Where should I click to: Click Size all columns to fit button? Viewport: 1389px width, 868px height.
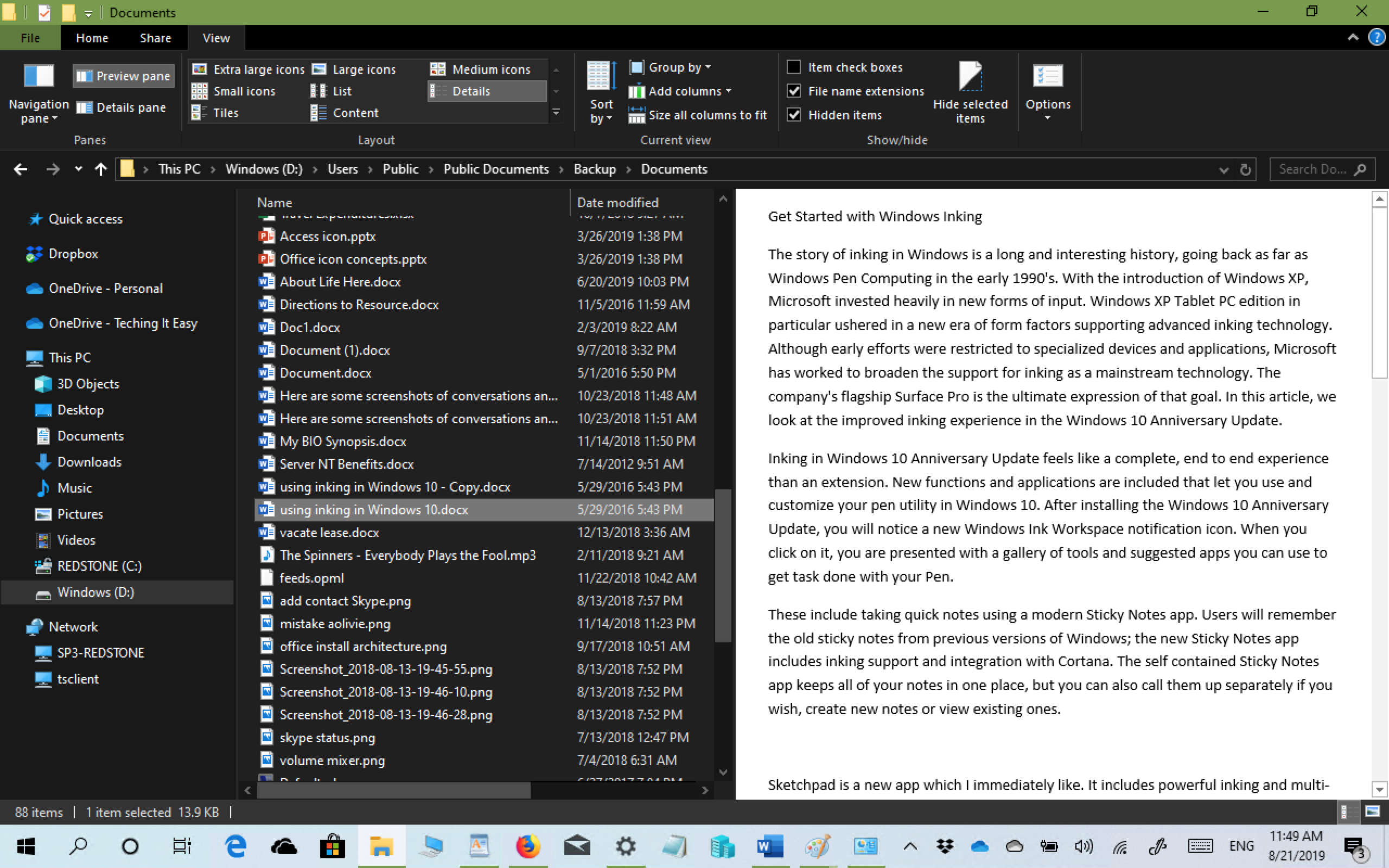(700, 115)
